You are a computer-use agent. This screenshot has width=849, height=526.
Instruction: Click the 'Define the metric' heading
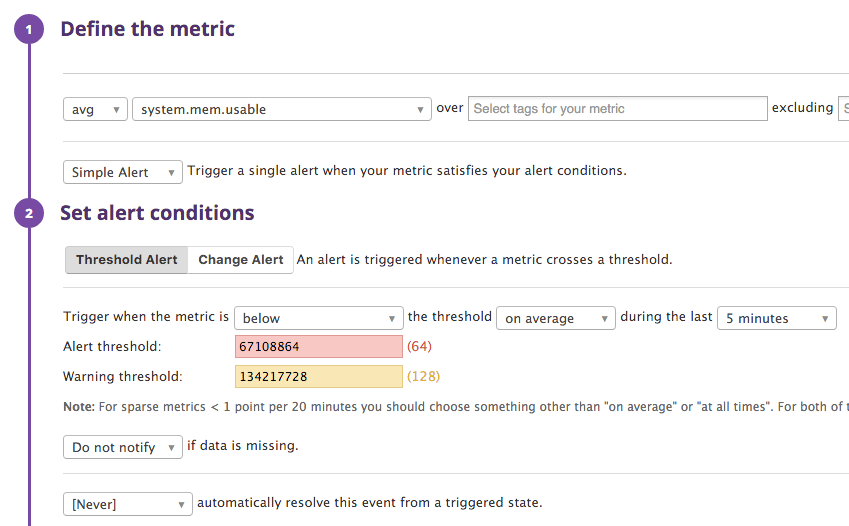(x=147, y=29)
